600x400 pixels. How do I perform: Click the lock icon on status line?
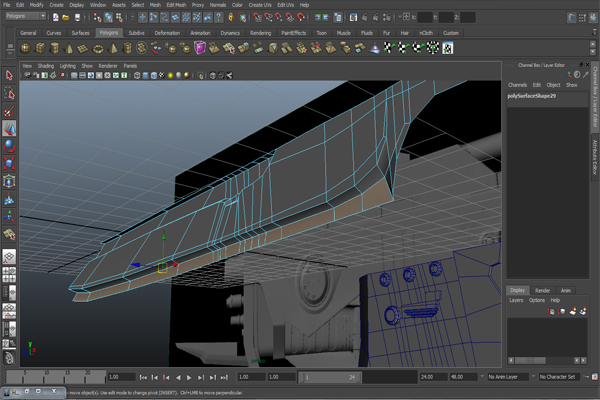click(231, 17)
